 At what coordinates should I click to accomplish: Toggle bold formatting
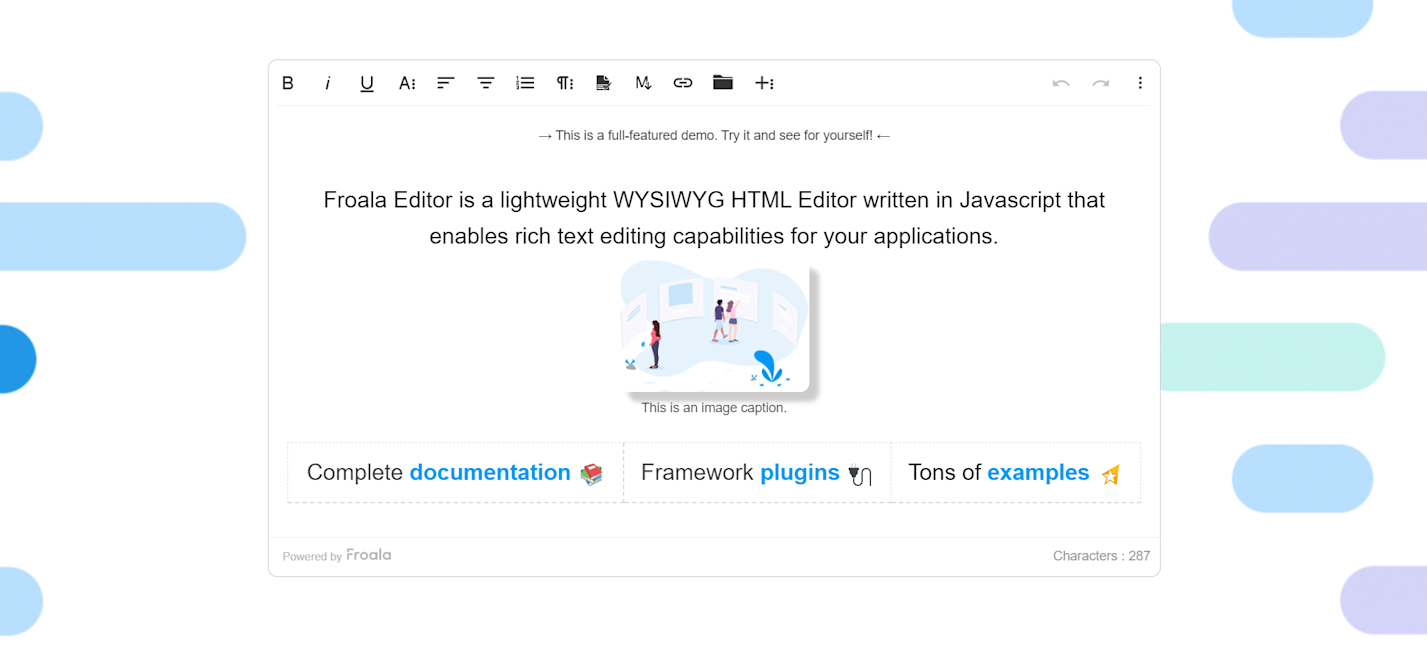pyautogui.click(x=288, y=83)
